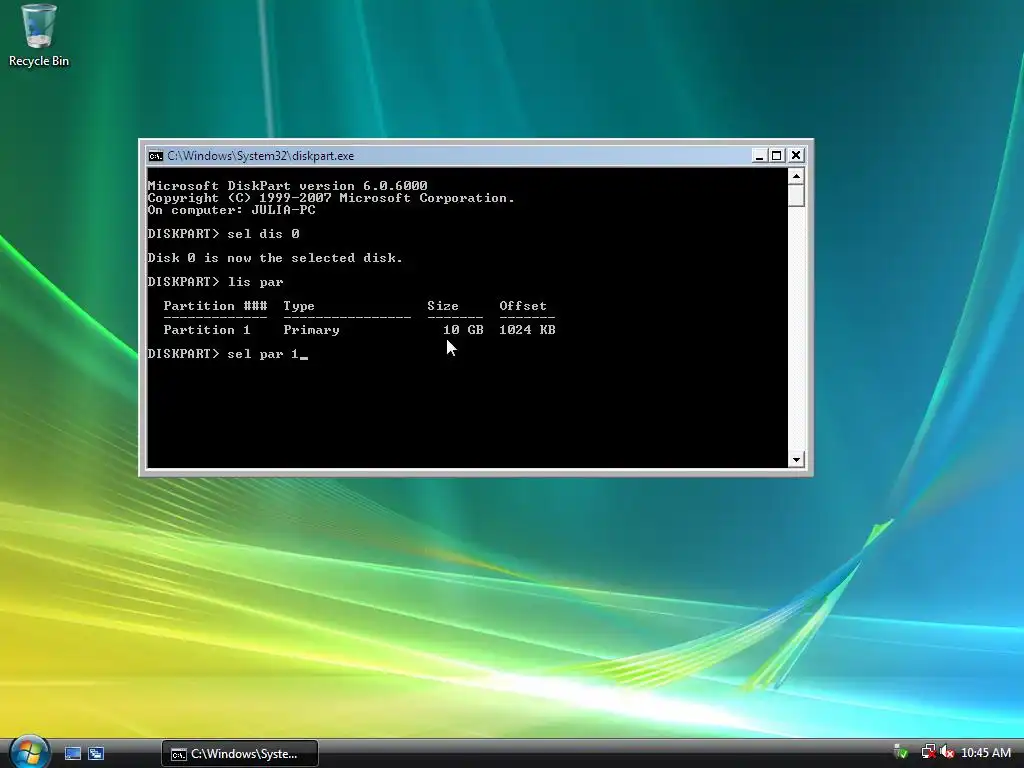Maximize the diskpart.exe window
1024x768 pixels.
pos(776,155)
